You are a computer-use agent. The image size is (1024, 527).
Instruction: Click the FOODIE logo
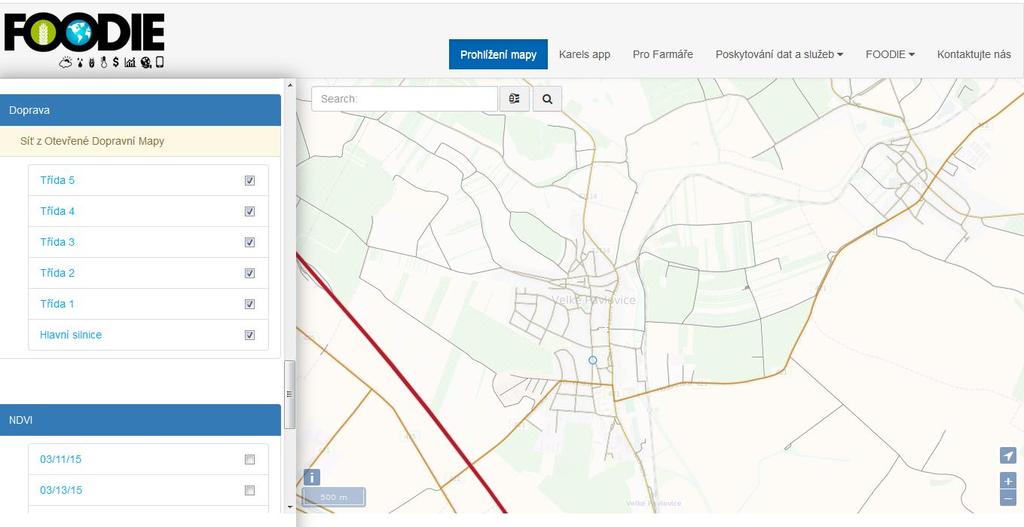pos(84,39)
